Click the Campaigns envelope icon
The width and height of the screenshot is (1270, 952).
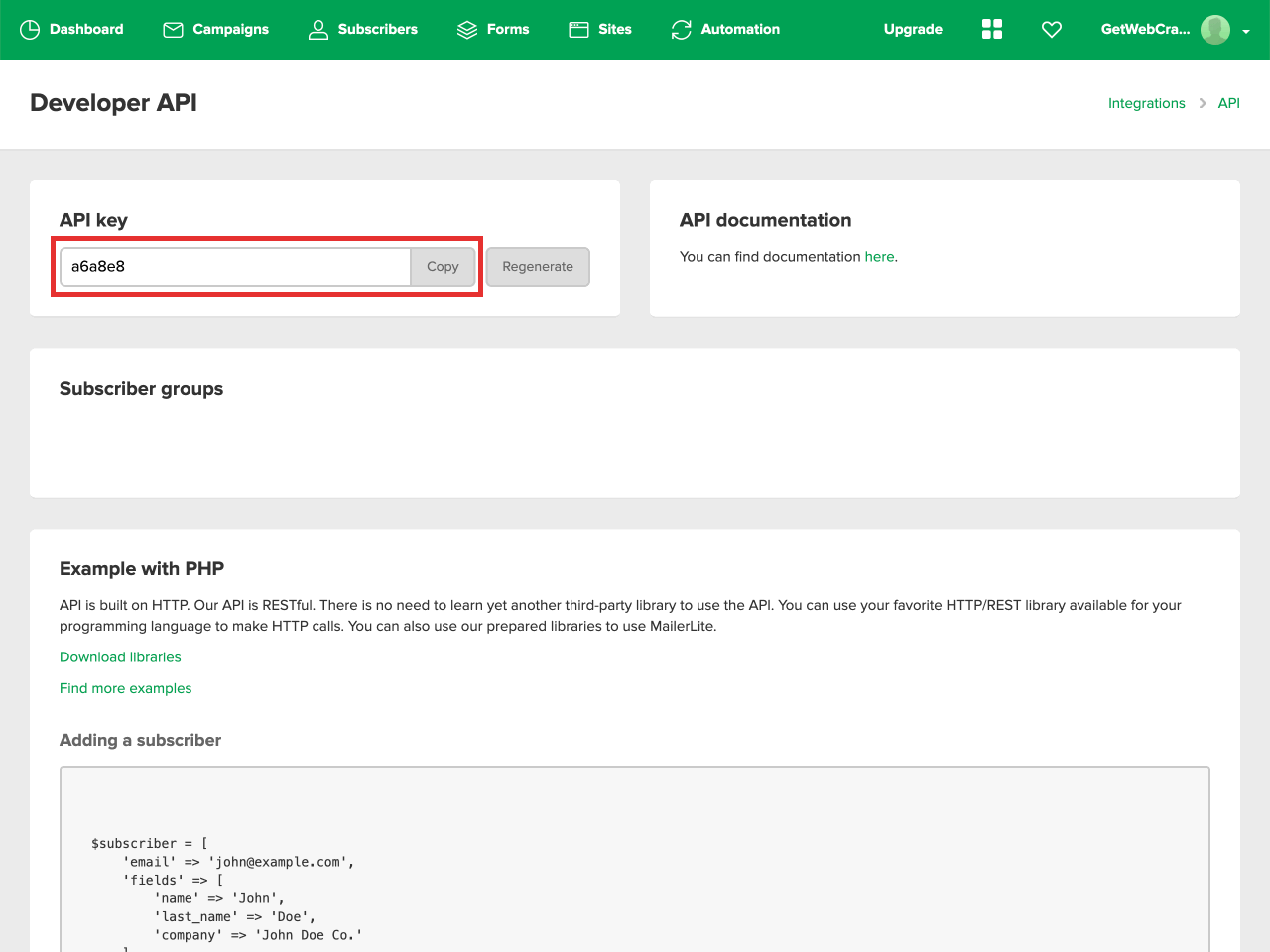point(173,30)
